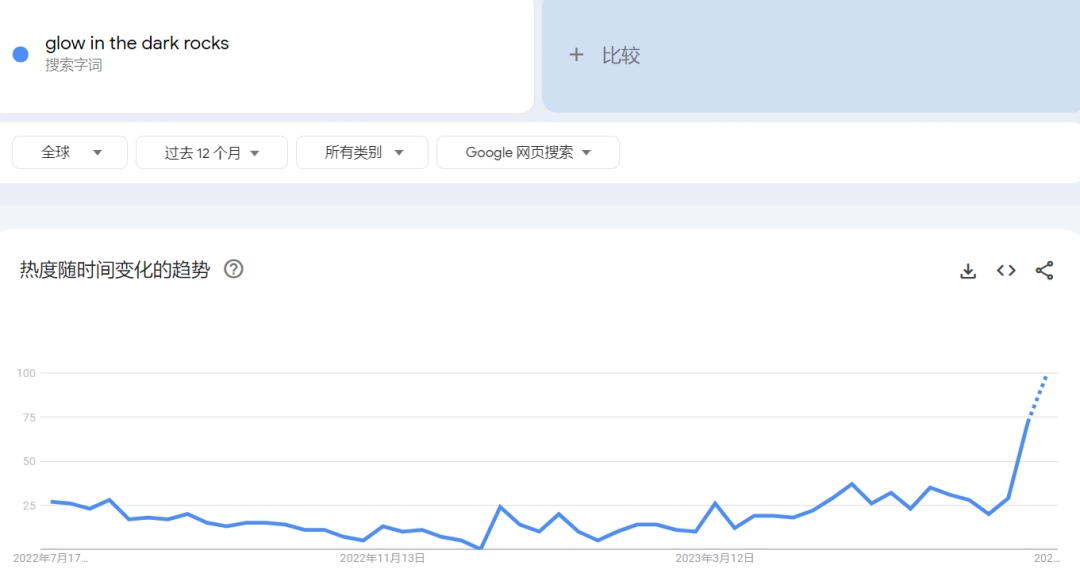The image size is (1080, 581).
Task: Click the 2022年7月17 starting date label
Action: click(50, 558)
